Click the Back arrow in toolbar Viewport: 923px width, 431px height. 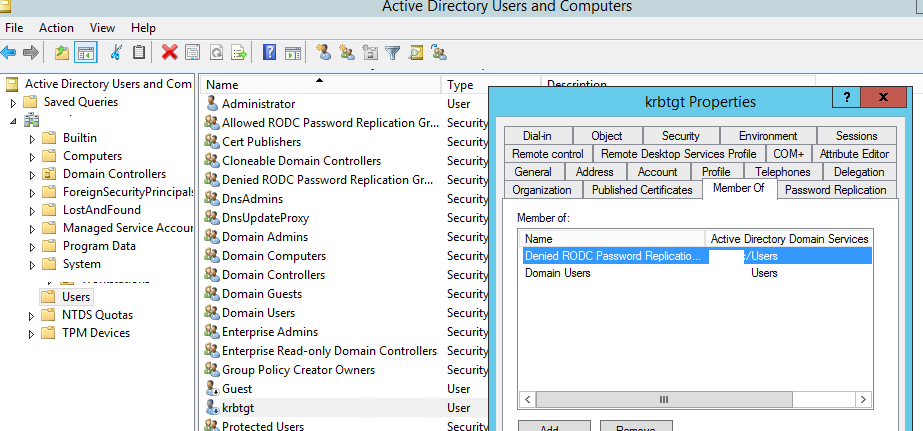point(10,52)
